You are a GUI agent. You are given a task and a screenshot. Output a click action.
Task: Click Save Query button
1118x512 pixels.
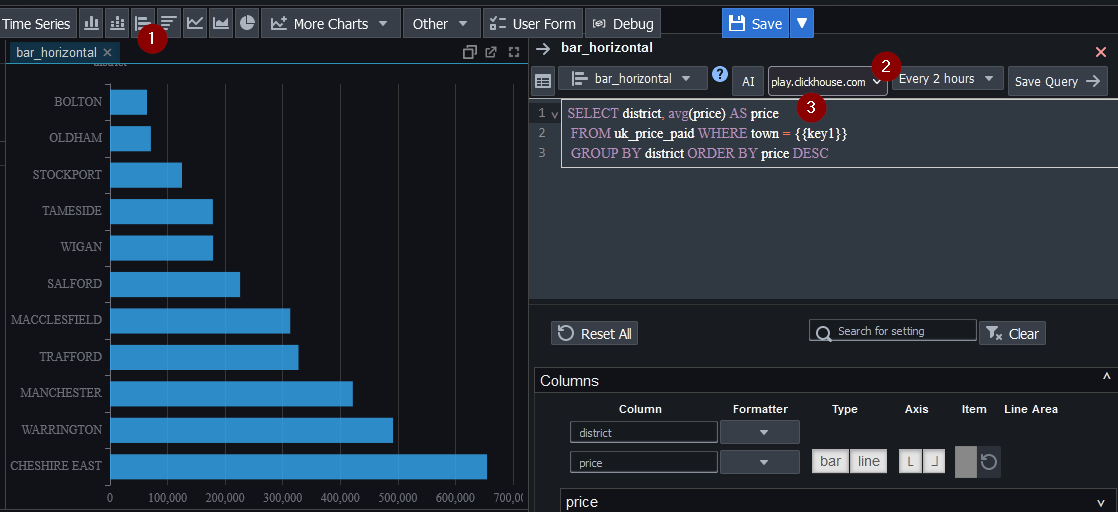click(x=1057, y=81)
